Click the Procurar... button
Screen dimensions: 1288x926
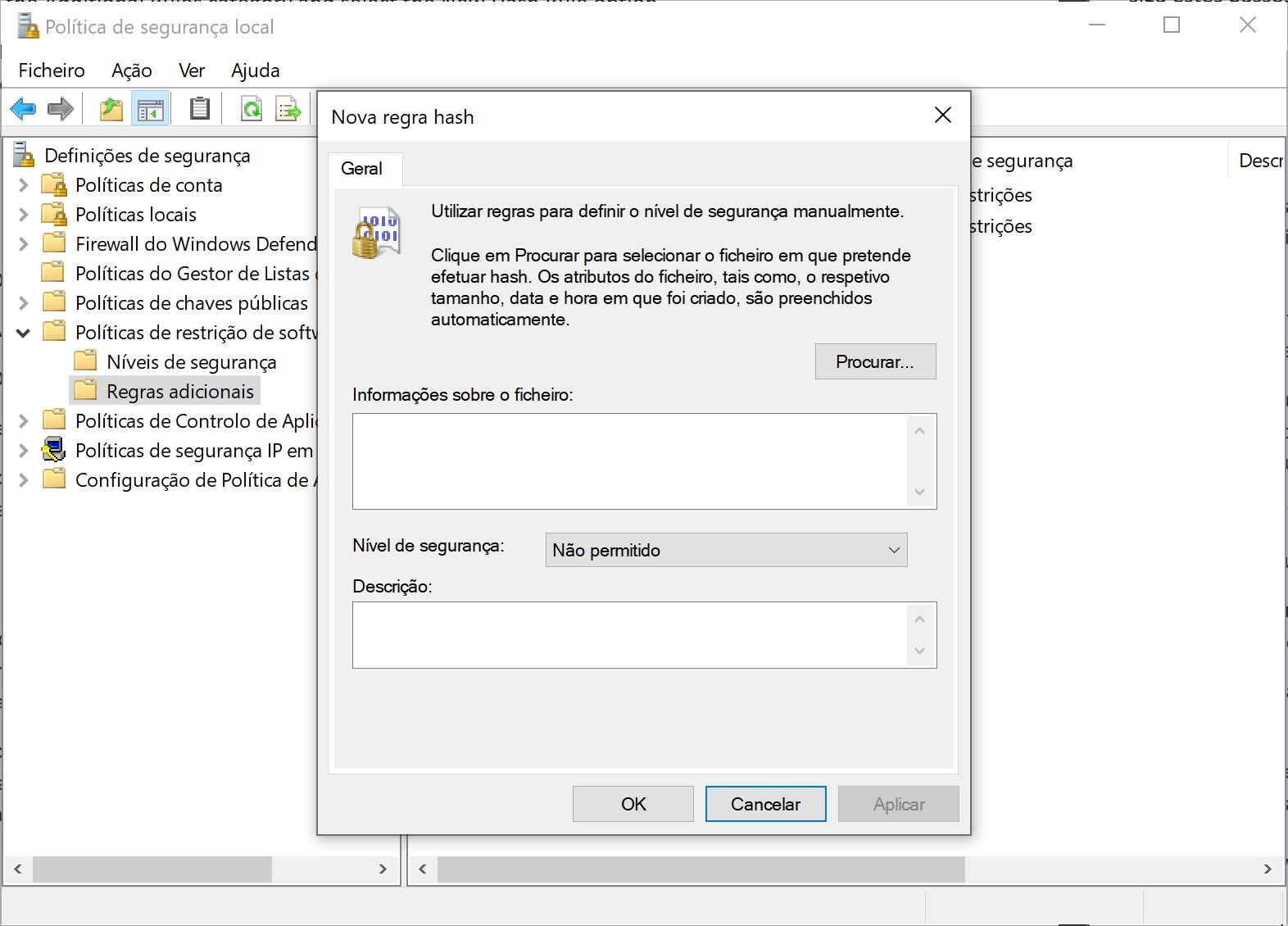coord(874,361)
